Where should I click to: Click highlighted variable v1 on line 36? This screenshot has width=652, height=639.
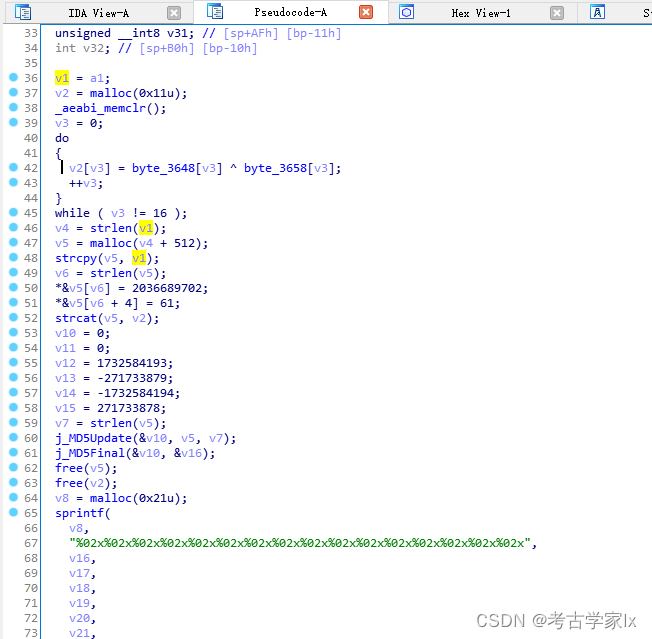coord(62,78)
